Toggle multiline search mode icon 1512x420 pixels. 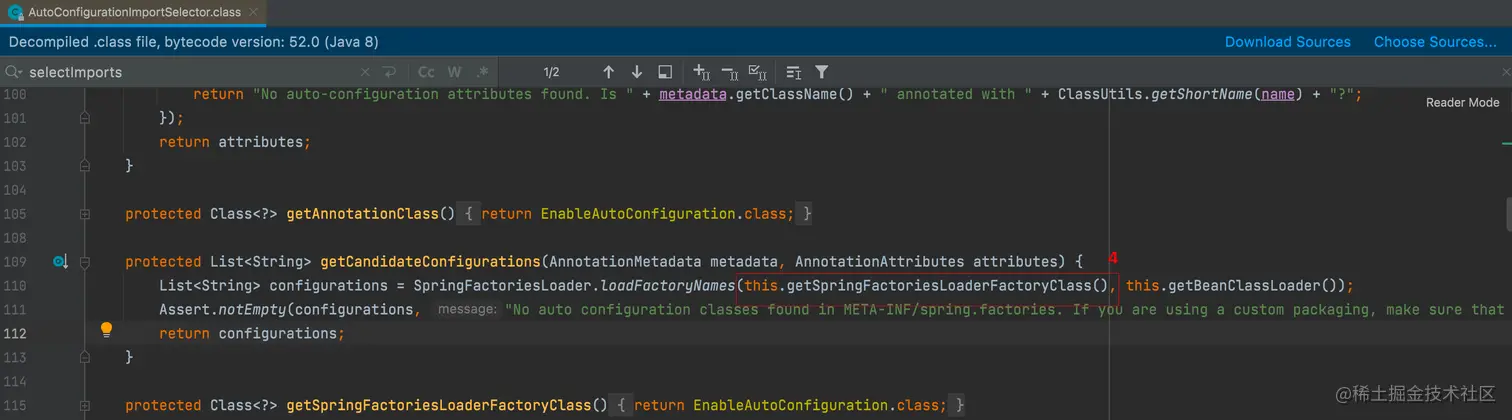793,72
